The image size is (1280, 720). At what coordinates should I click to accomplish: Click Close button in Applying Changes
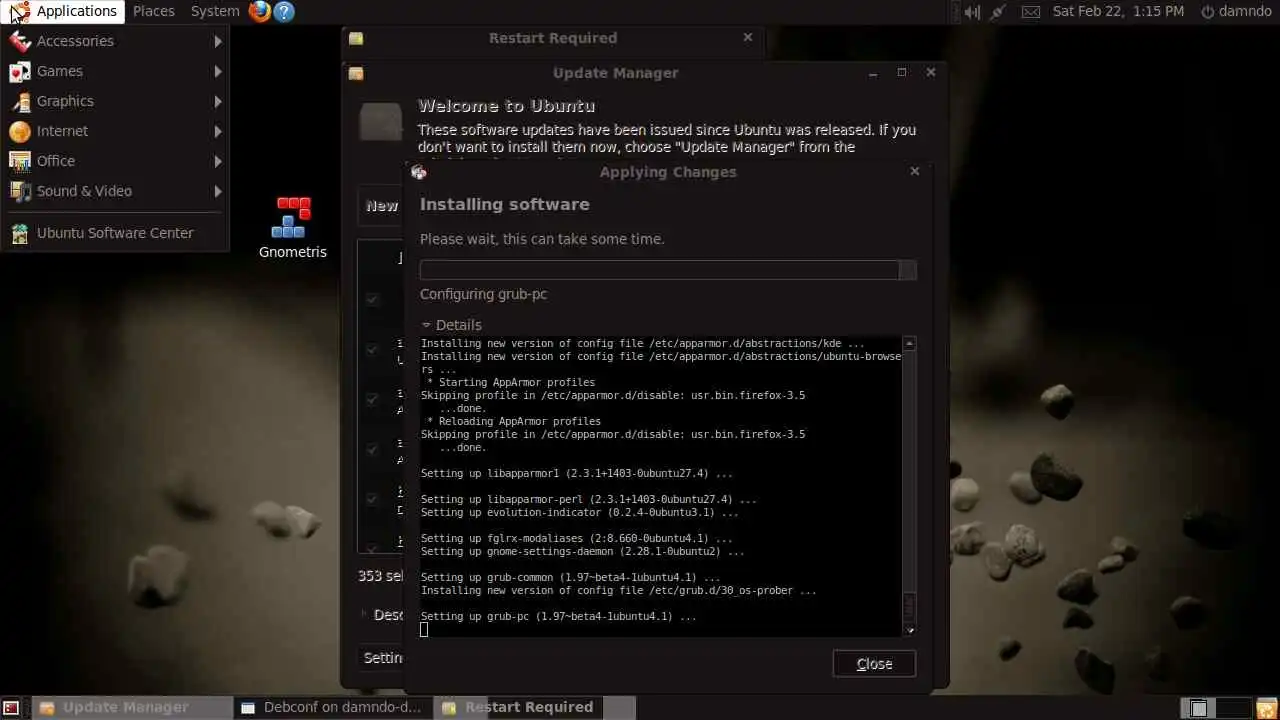coord(874,664)
